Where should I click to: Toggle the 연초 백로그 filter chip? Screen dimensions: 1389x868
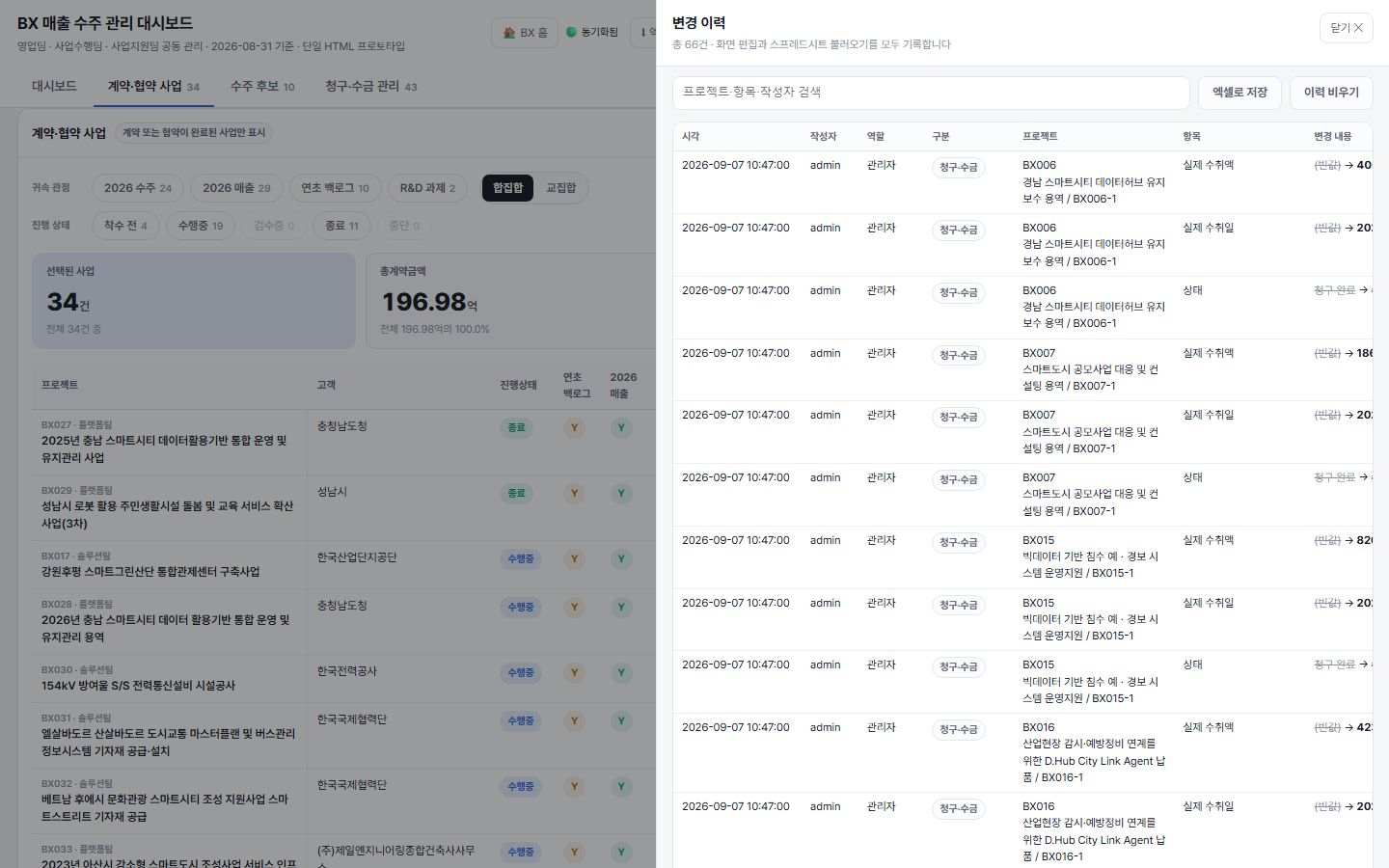coord(335,188)
